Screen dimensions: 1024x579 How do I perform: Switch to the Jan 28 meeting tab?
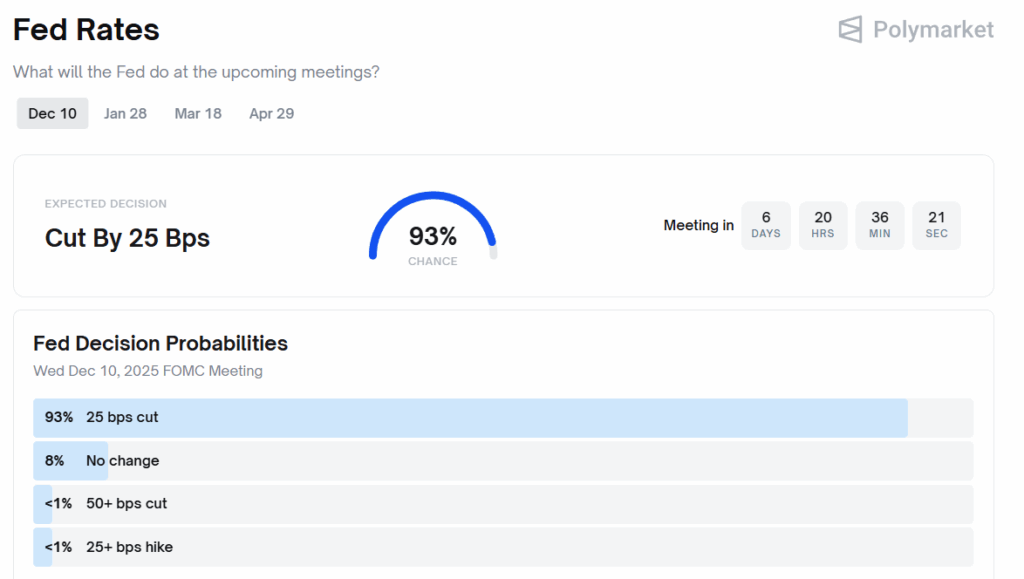[x=125, y=114]
